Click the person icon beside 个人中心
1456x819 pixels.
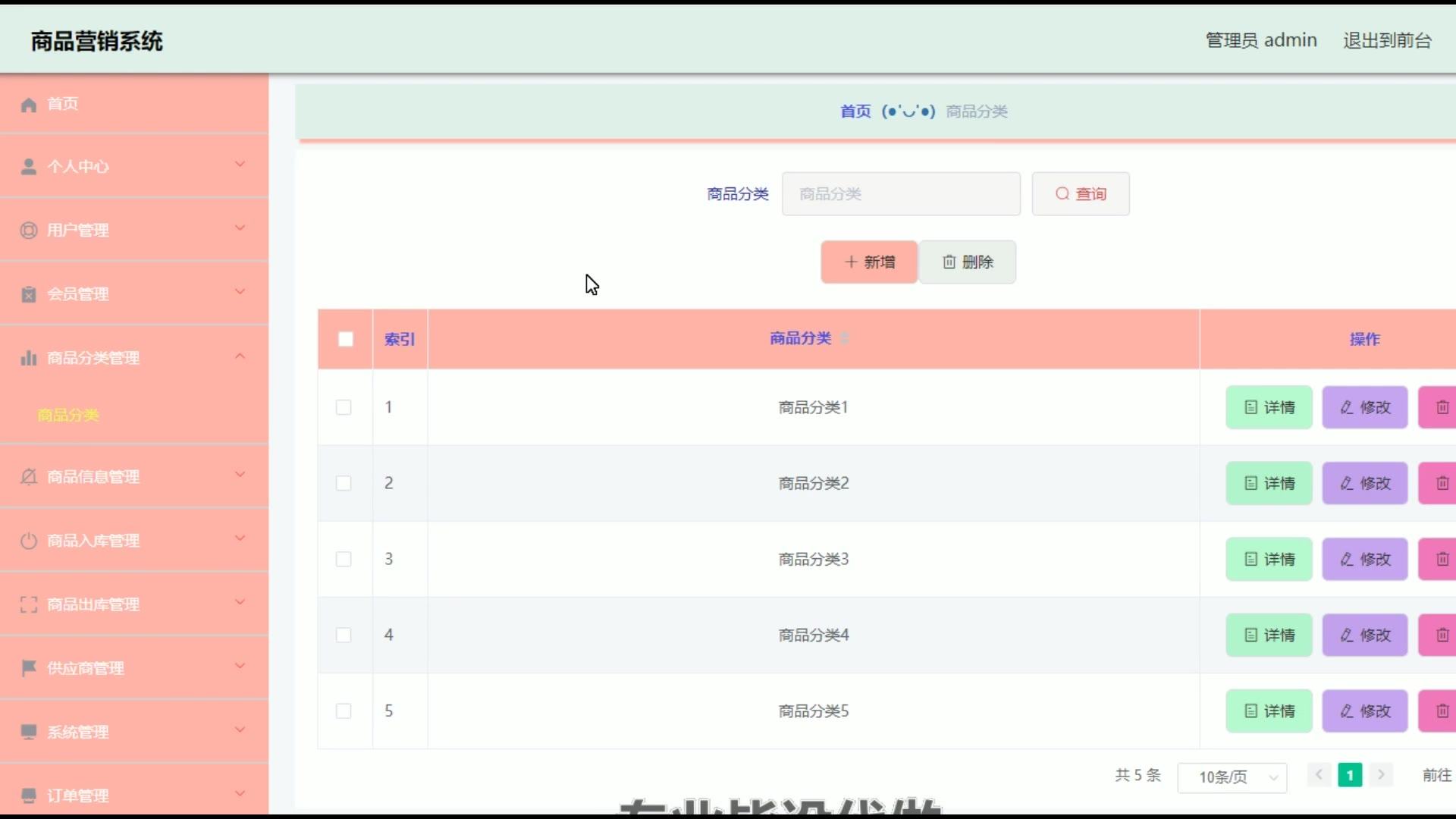29,167
